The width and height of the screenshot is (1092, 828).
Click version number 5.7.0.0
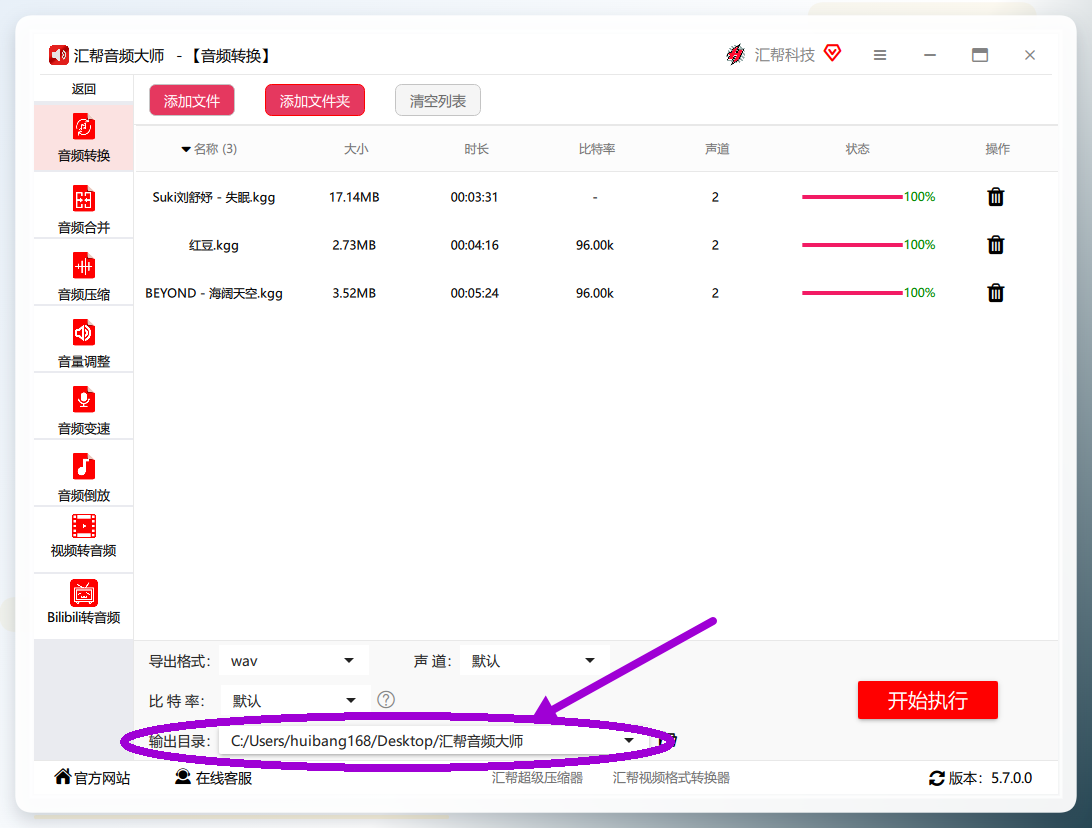pos(1012,778)
